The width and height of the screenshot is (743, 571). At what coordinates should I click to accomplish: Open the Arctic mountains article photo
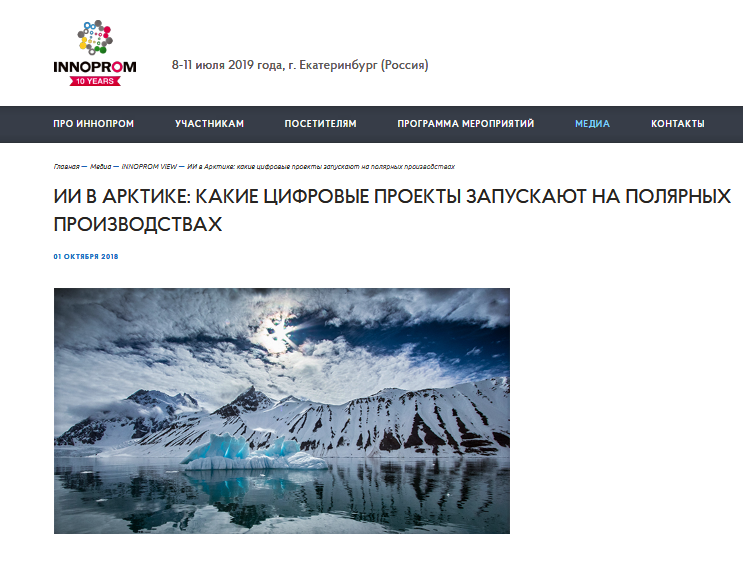[282, 411]
